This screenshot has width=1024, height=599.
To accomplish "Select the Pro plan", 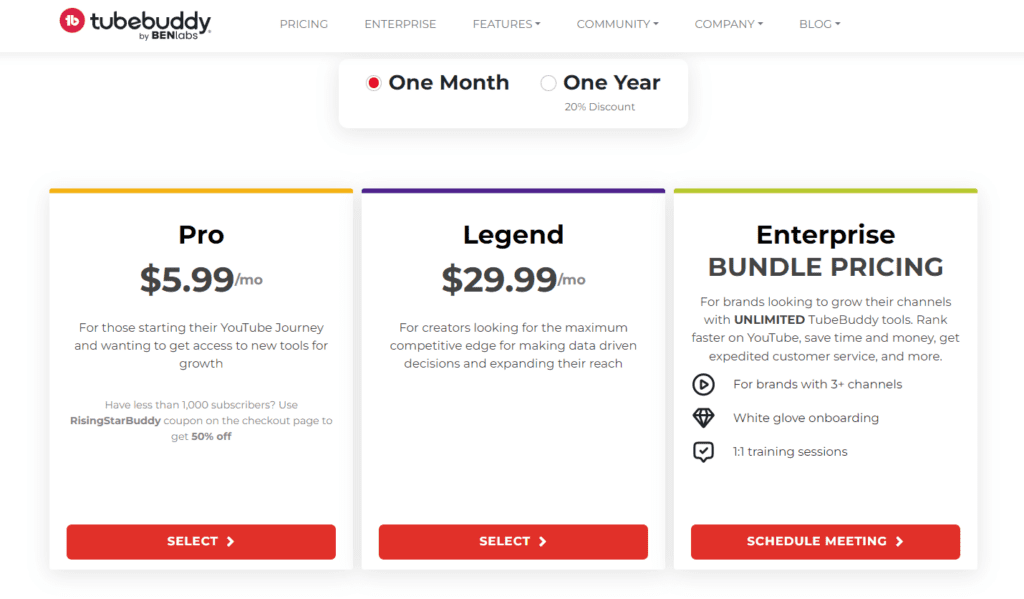I will tap(201, 542).
